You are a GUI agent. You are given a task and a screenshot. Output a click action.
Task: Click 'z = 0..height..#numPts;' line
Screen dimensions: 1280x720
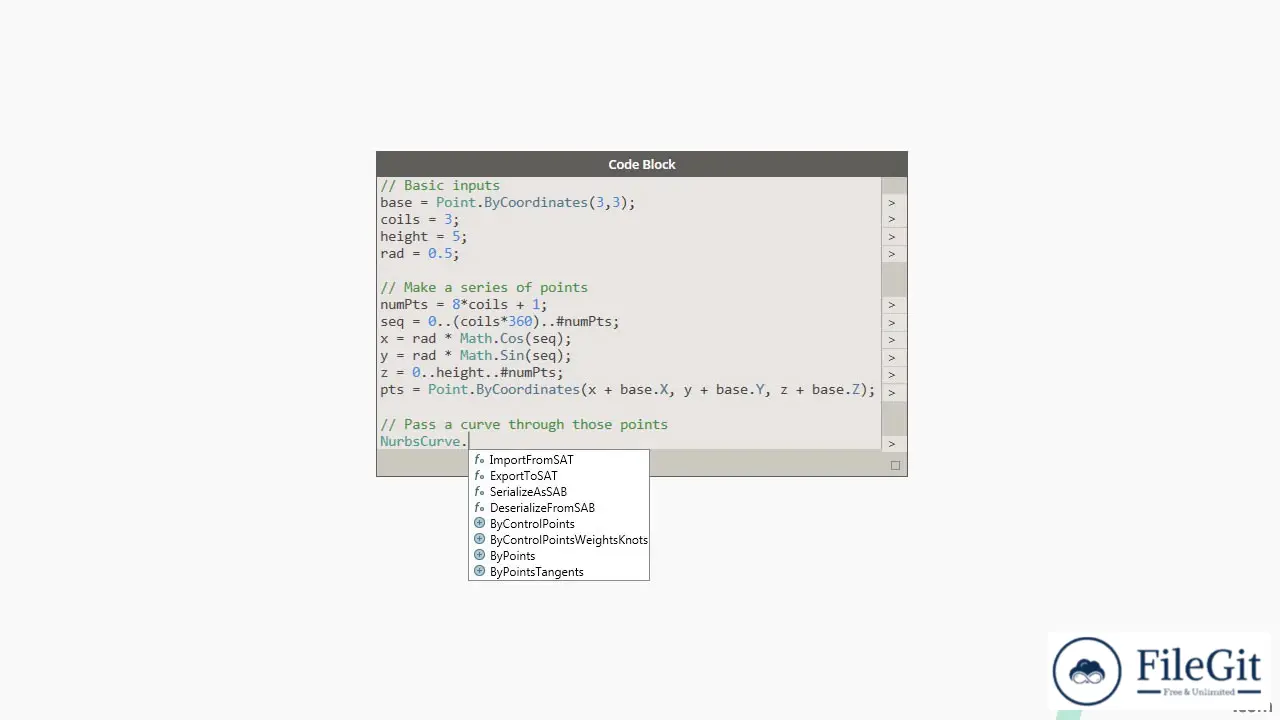pos(472,372)
